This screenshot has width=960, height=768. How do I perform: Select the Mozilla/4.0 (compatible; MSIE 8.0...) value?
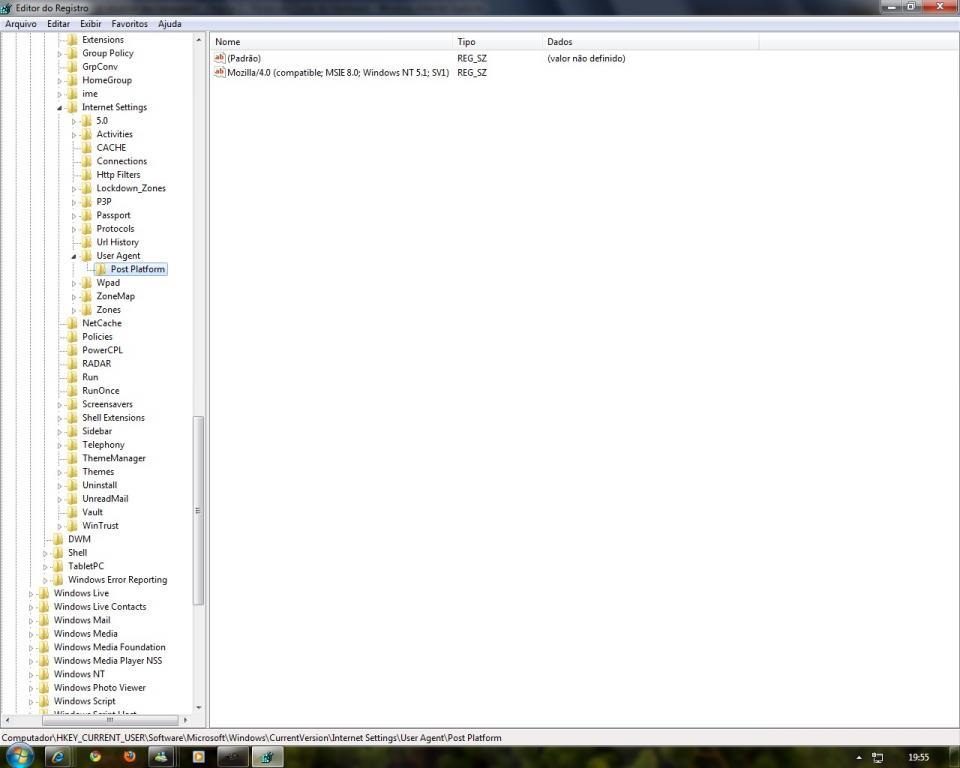click(x=338, y=72)
